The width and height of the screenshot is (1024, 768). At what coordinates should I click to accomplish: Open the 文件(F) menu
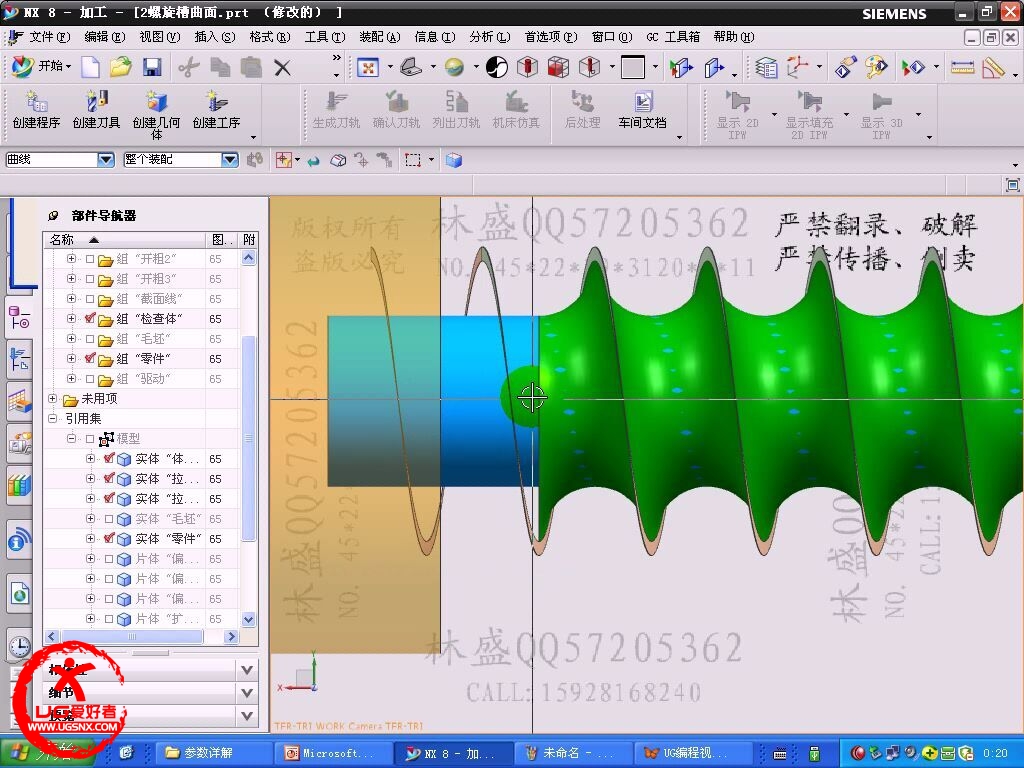click(x=50, y=37)
